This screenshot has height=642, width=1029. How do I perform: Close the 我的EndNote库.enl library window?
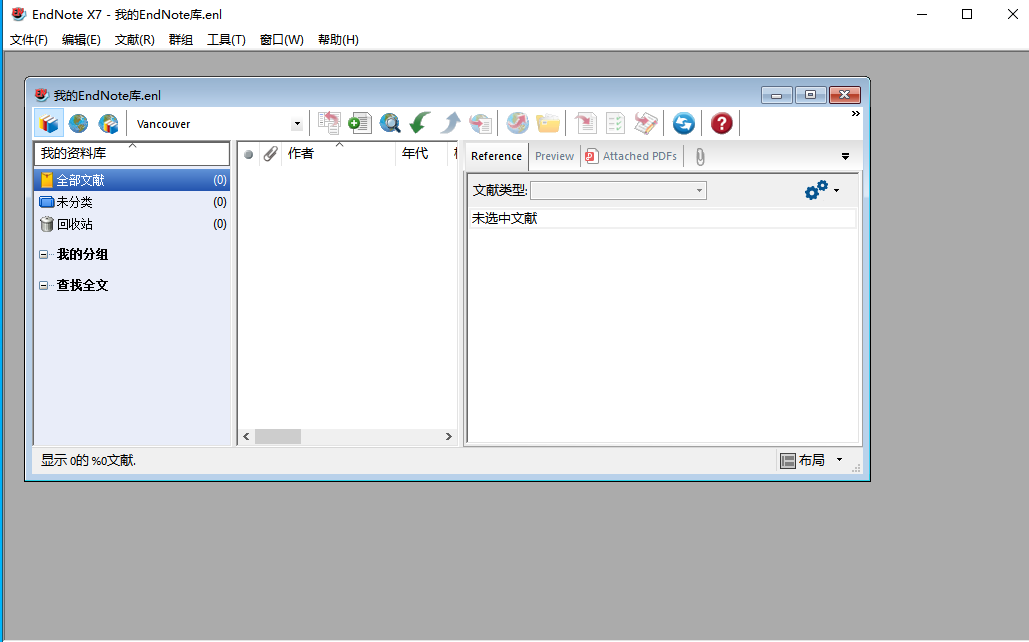[845, 95]
